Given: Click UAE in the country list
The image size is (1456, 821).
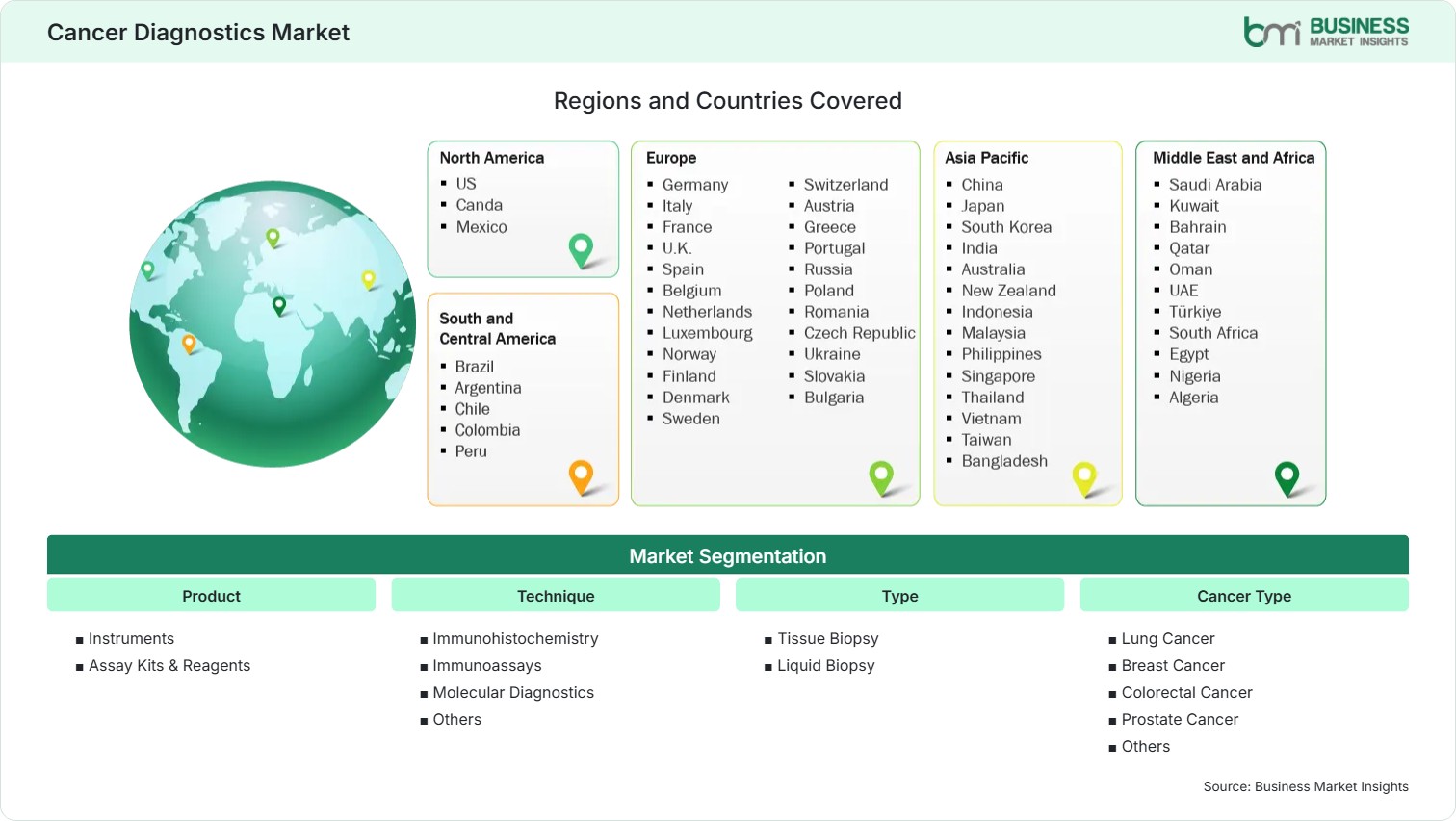Looking at the screenshot, I should [x=1183, y=291].
